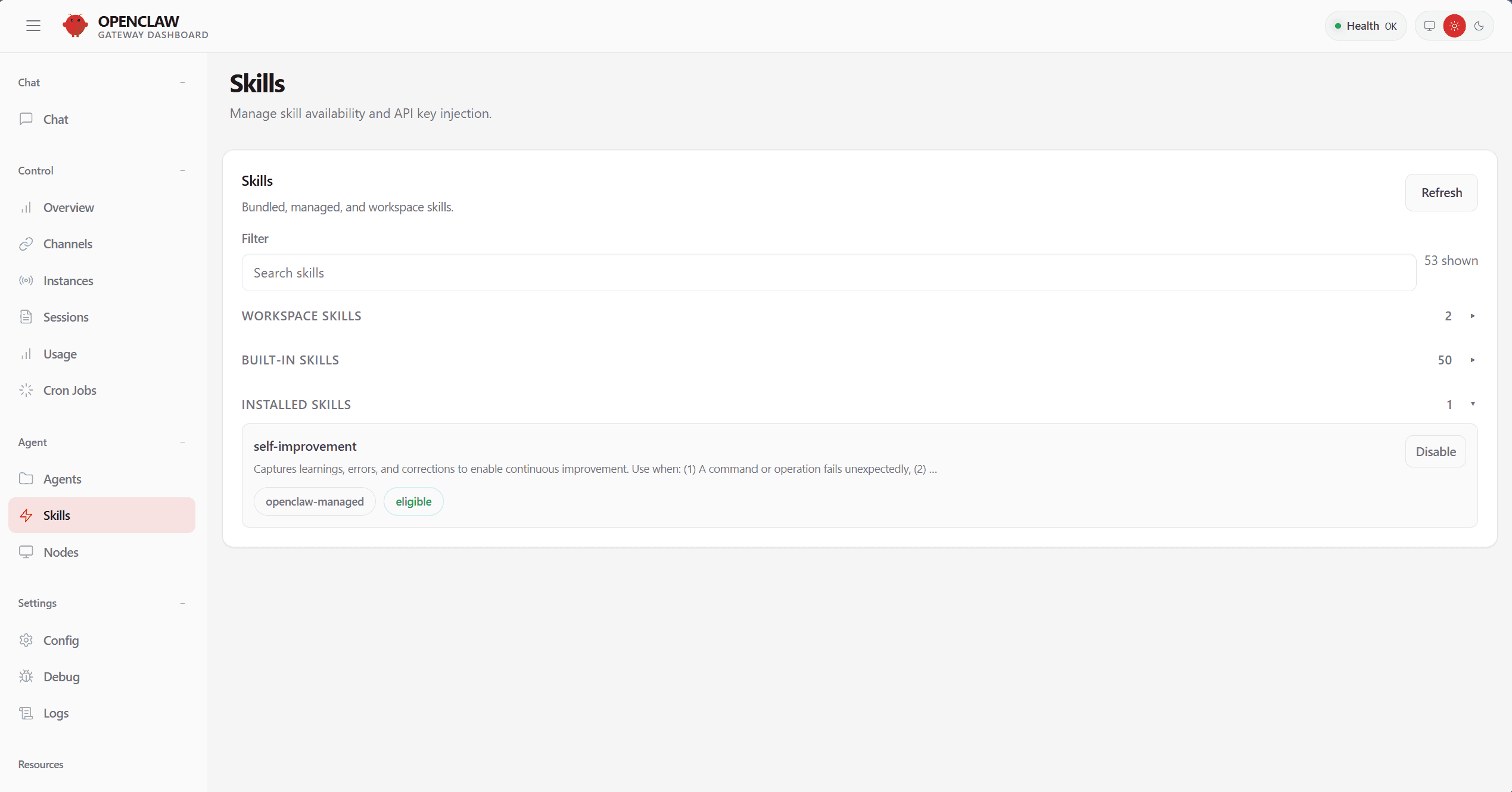This screenshot has height=792, width=1512.
Task: Switch to system theme monitor icon
Action: coord(1429,26)
